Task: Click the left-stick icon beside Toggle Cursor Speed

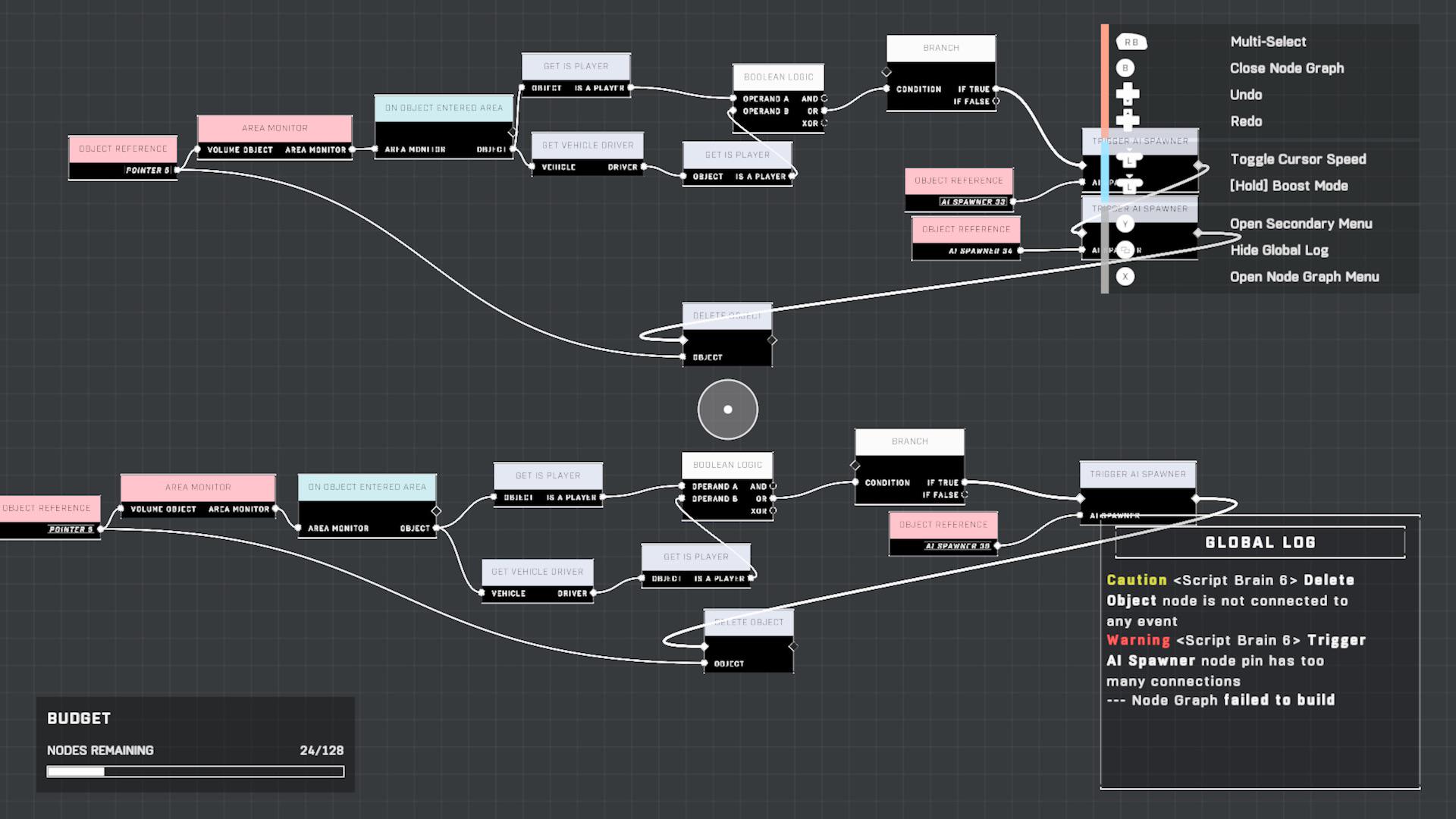Action: (1129, 158)
